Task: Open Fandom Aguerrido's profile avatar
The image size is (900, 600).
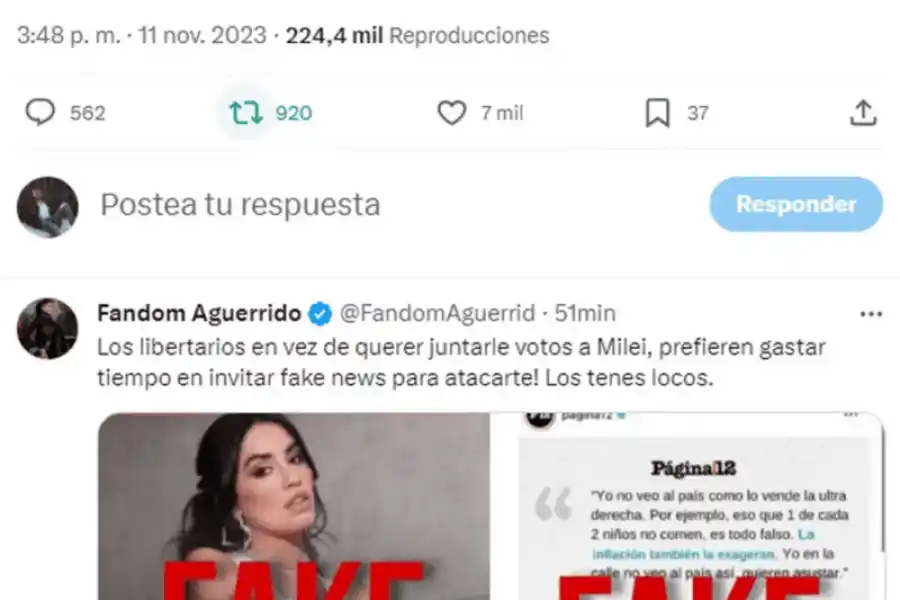Action: point(48,328)
